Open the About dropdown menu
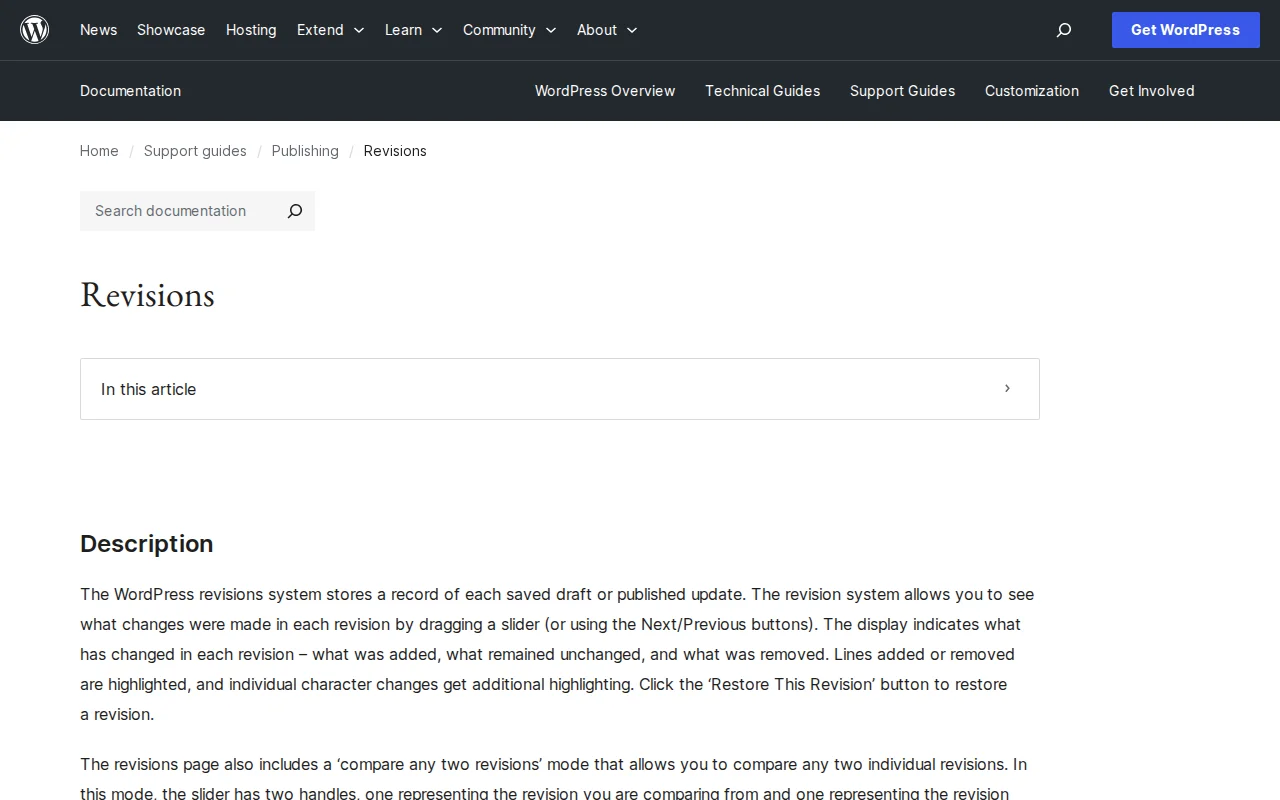1280x800 pixels. tap(606, 30)
